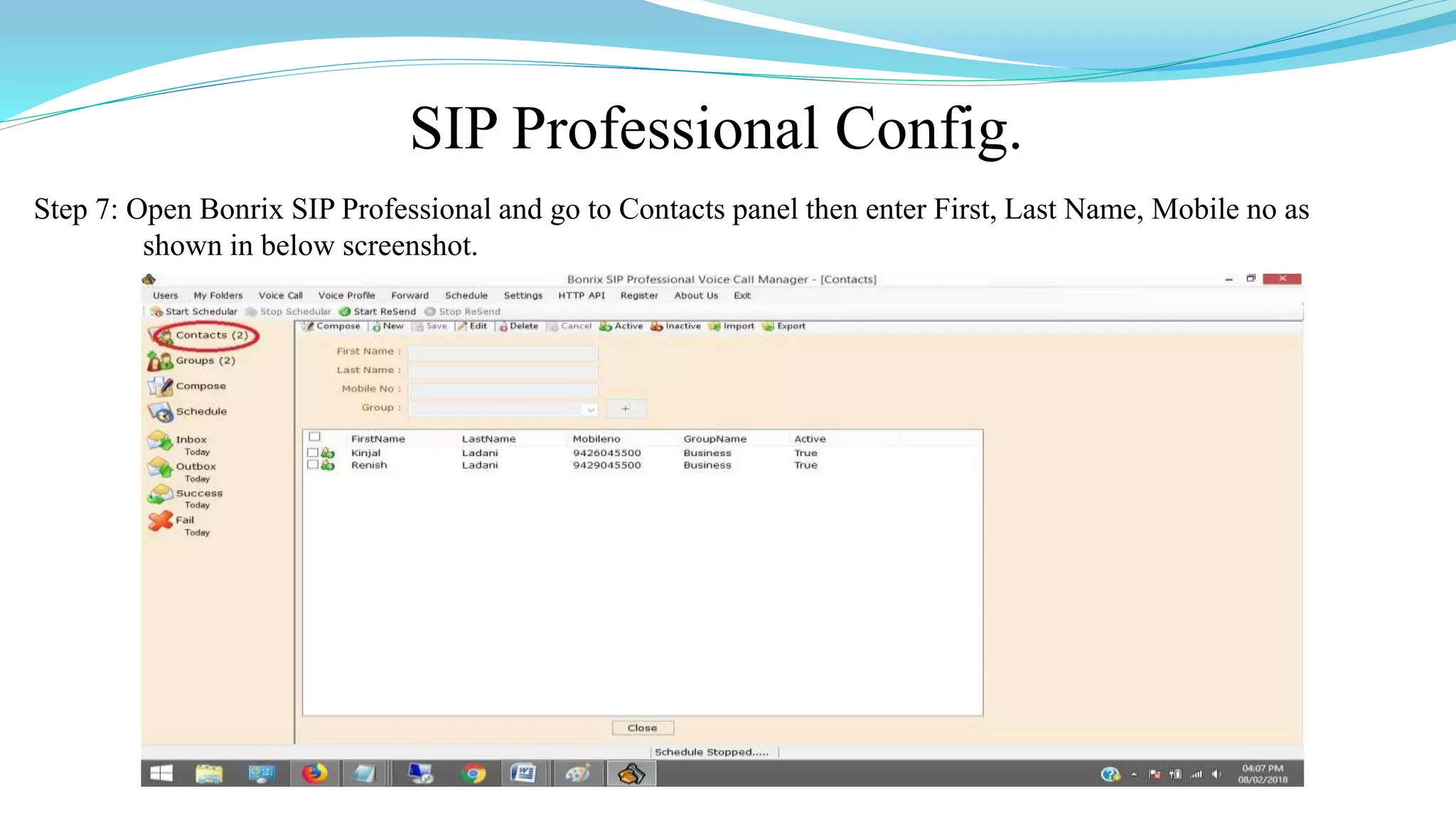1456x819 pixels.
Task: Select mobile number 9429045500
Action: coord(607,465)
